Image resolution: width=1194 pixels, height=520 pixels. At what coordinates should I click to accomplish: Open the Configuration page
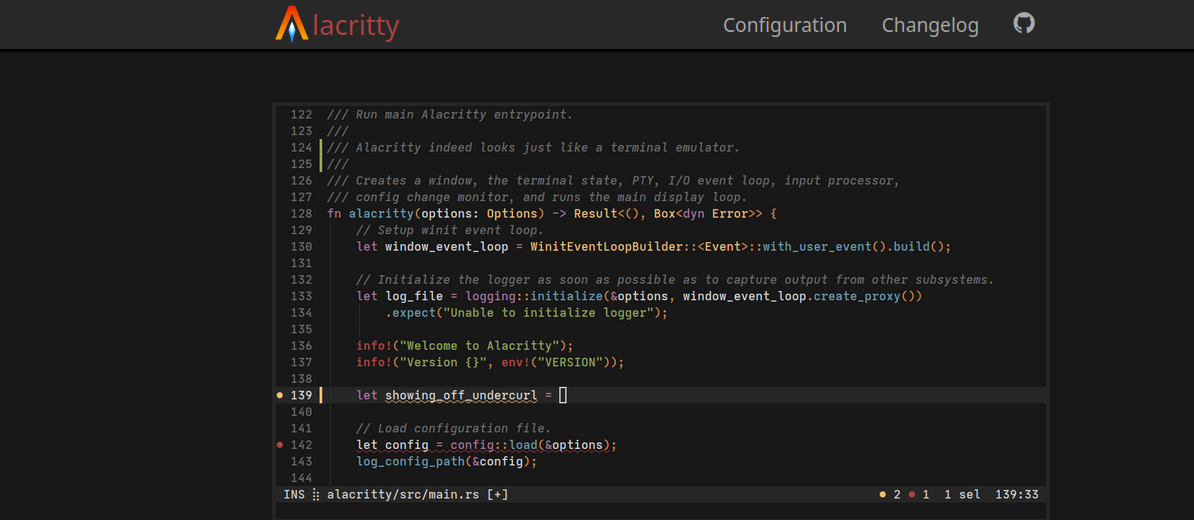point(784,25)
